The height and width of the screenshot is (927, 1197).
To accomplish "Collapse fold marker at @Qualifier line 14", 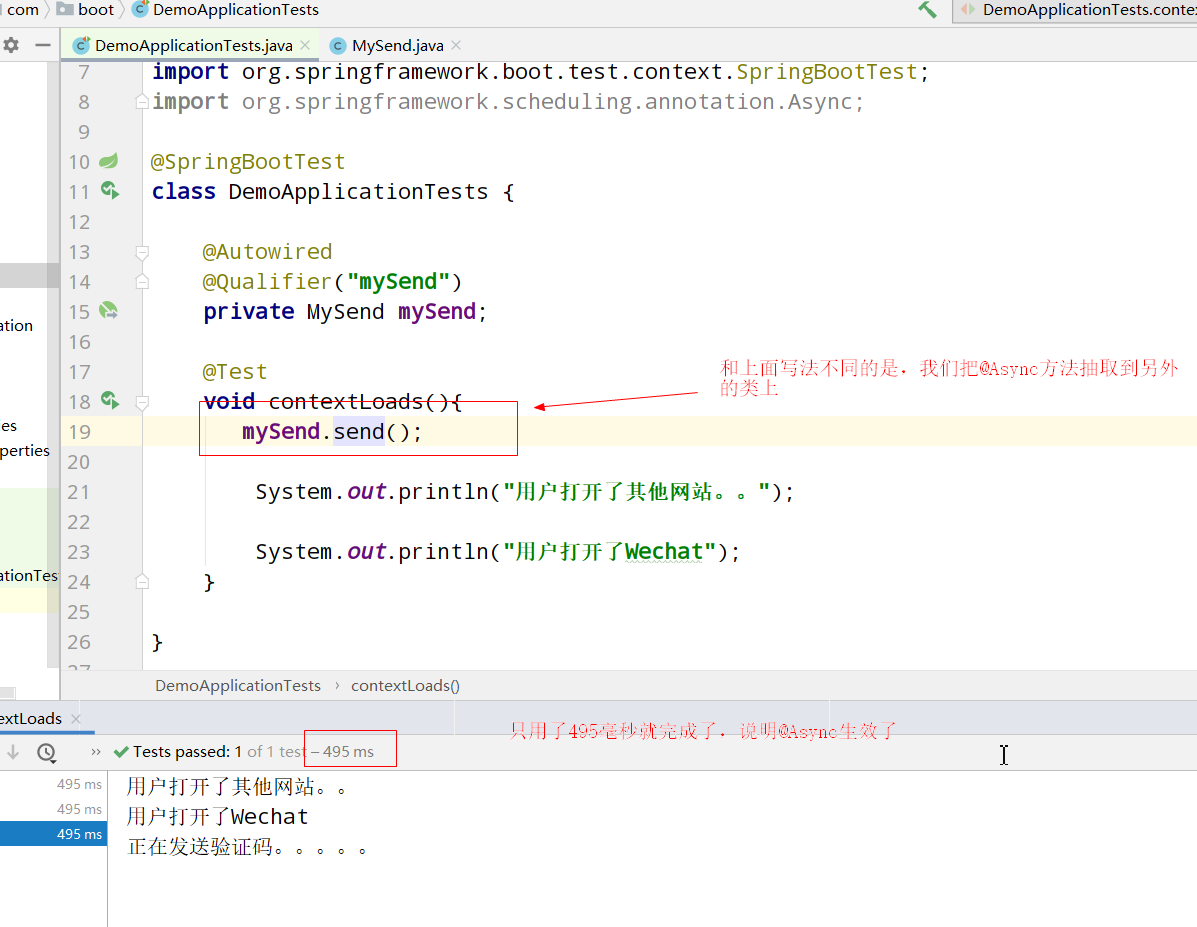I will pyautogui.click(x=142, y=282).
